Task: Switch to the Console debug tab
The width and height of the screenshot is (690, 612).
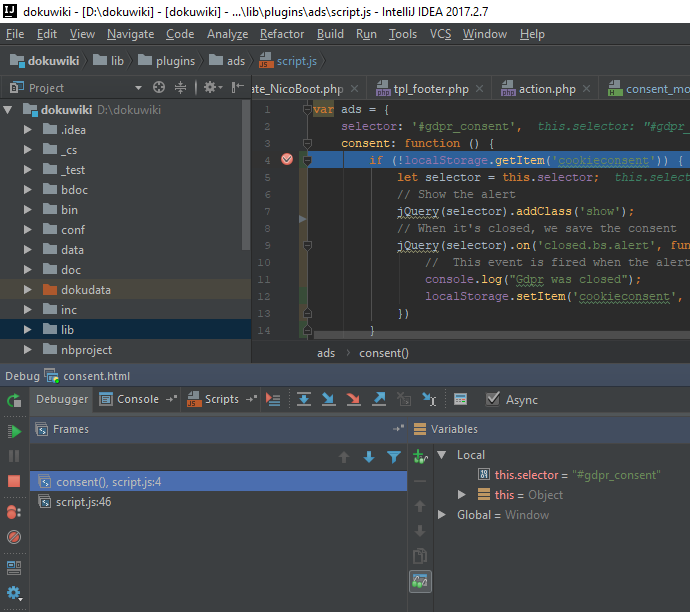Action: pyautogui.click(x=138, y=399)
